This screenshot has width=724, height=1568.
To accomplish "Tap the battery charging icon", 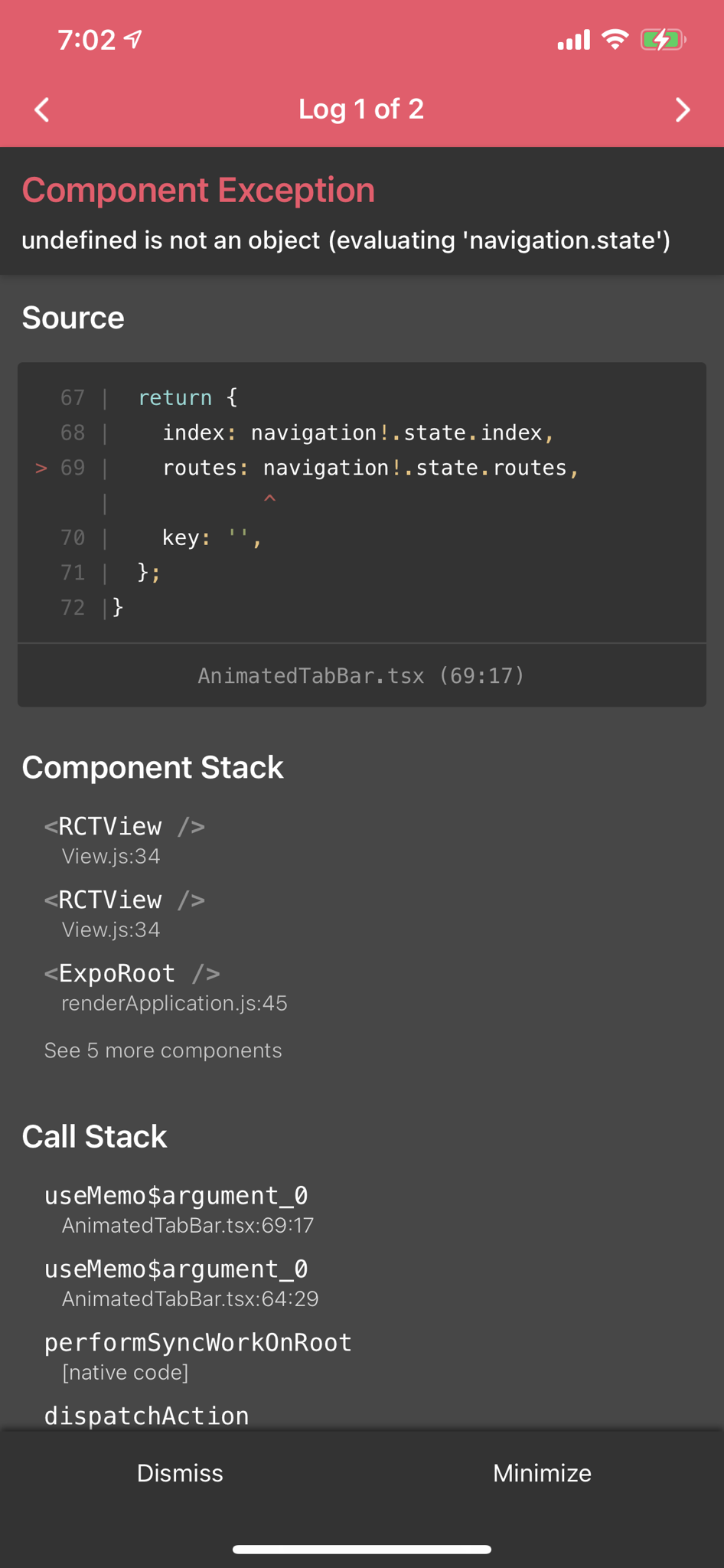I will point(662,39).
